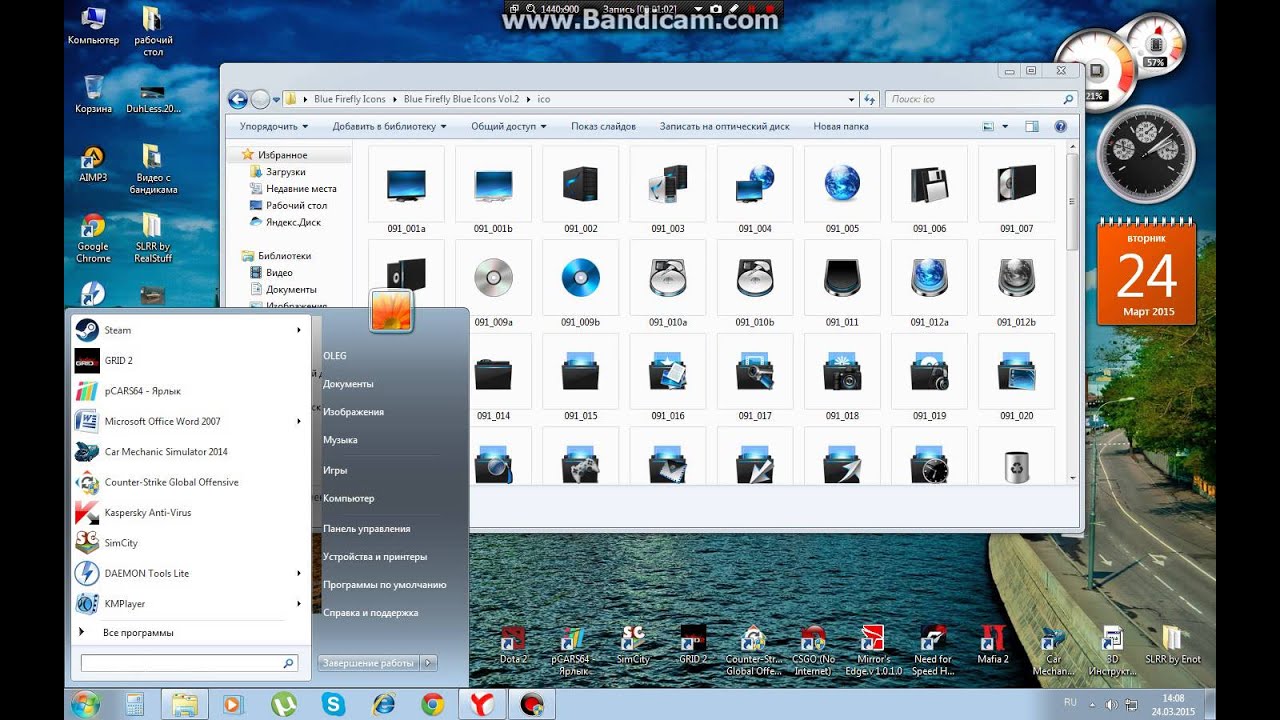This screenshot has width=1280, height=720.
Task: Open Explorer help question mark icon
Action: [1060, 127]
